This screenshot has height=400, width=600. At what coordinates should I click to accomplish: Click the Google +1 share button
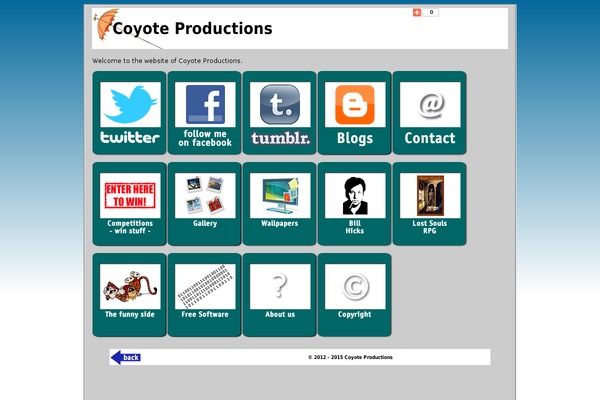[417, 13]
